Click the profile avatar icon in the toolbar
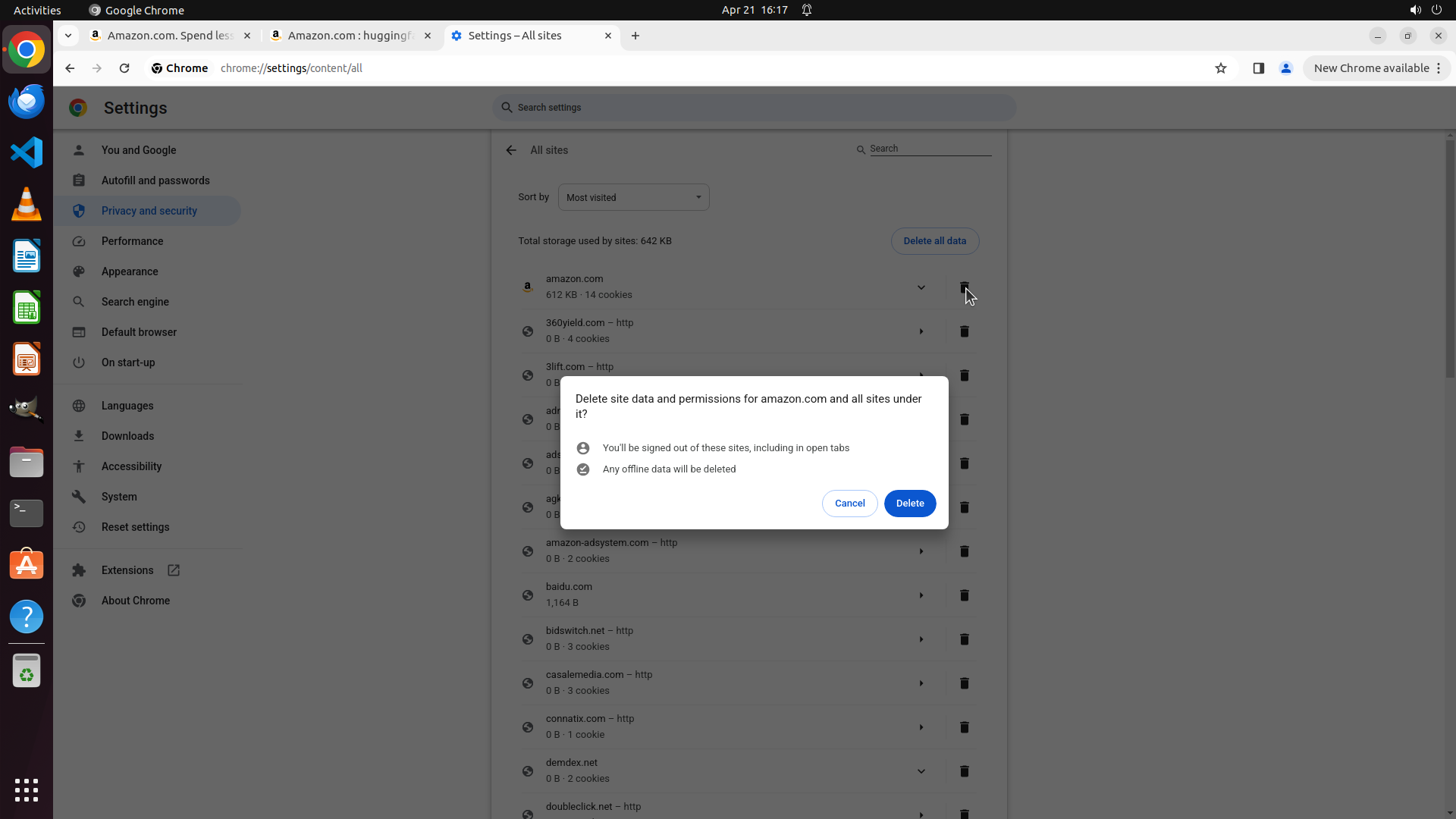This screenshot has width=1456, height=819. point(1285,68)
